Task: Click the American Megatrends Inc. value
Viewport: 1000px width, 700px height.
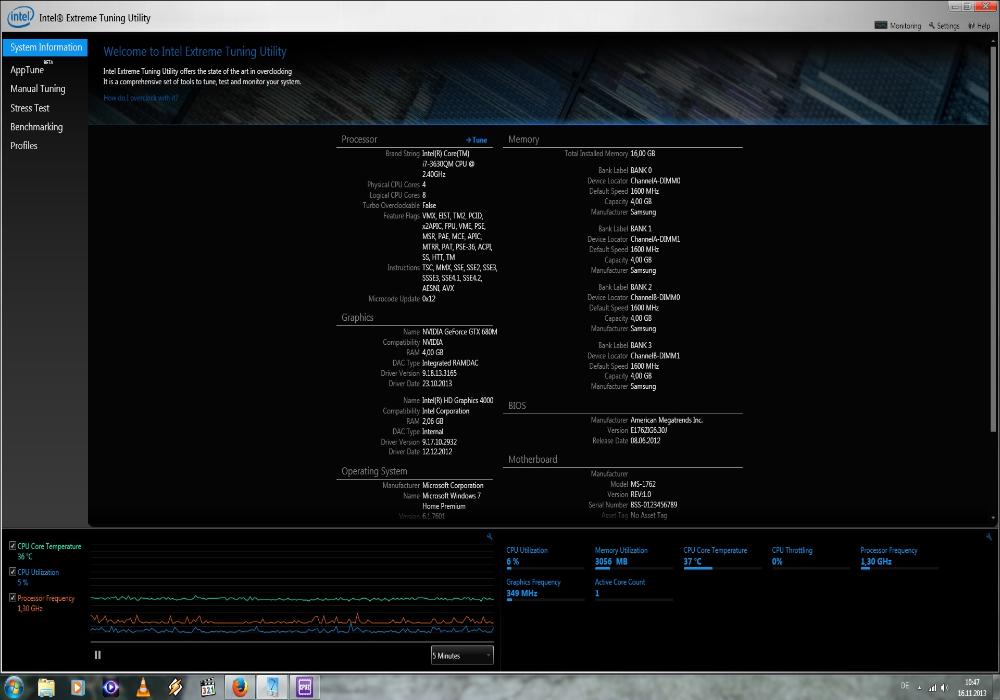Action: (x=666, y=420)
